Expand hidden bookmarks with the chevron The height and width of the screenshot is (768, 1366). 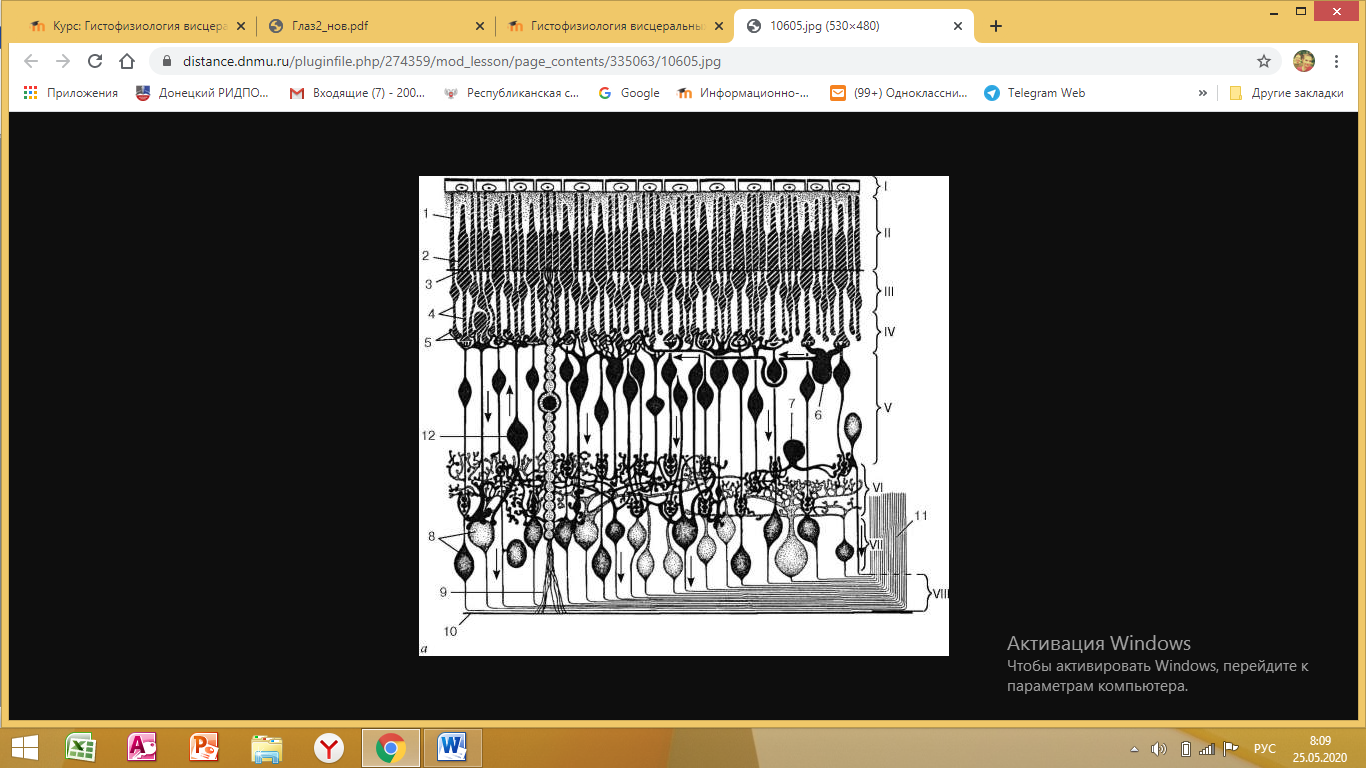(x=1202, y=93)
